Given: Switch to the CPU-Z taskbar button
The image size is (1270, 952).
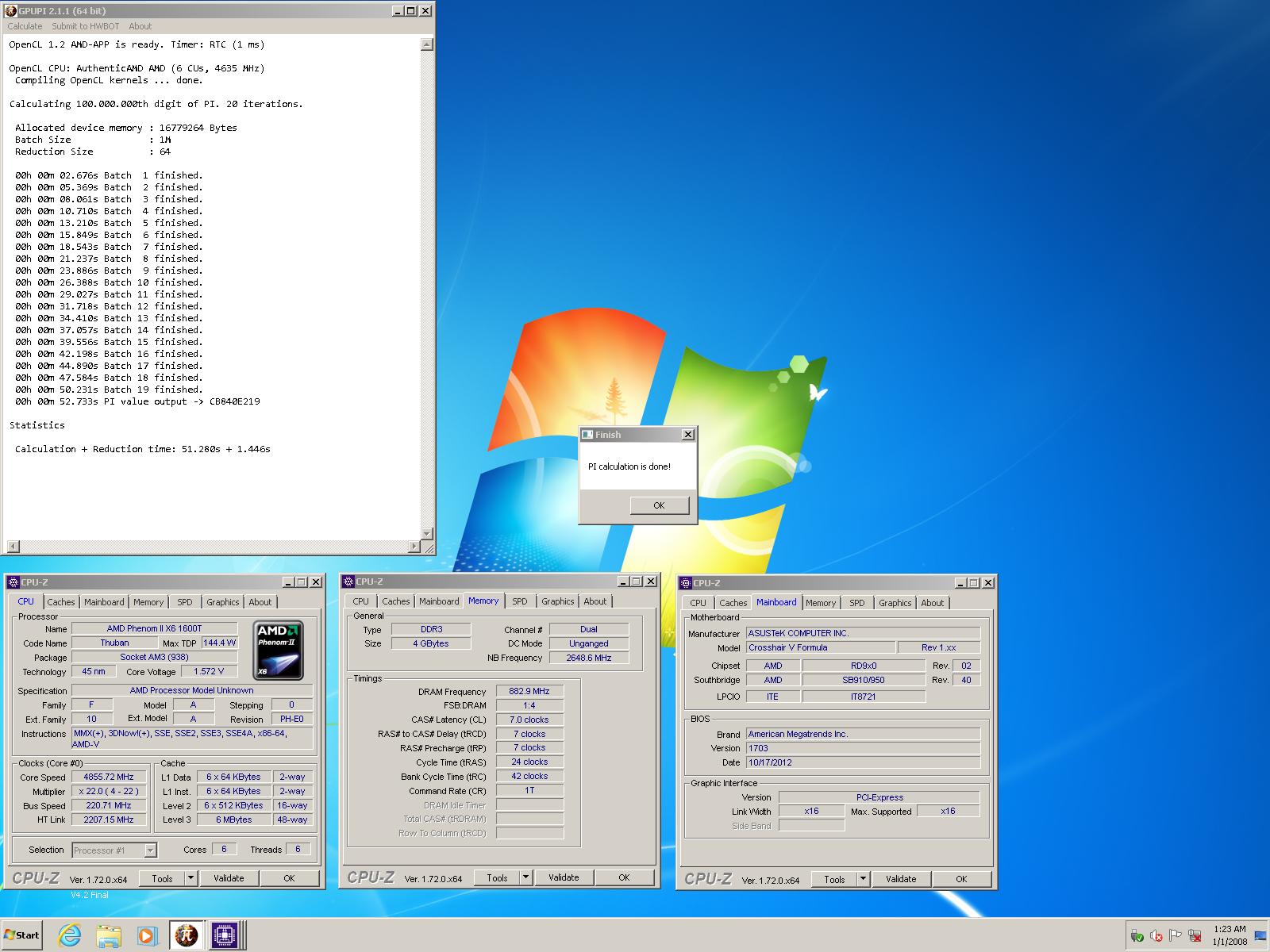Looking at the screenshot, I should 226,936.
